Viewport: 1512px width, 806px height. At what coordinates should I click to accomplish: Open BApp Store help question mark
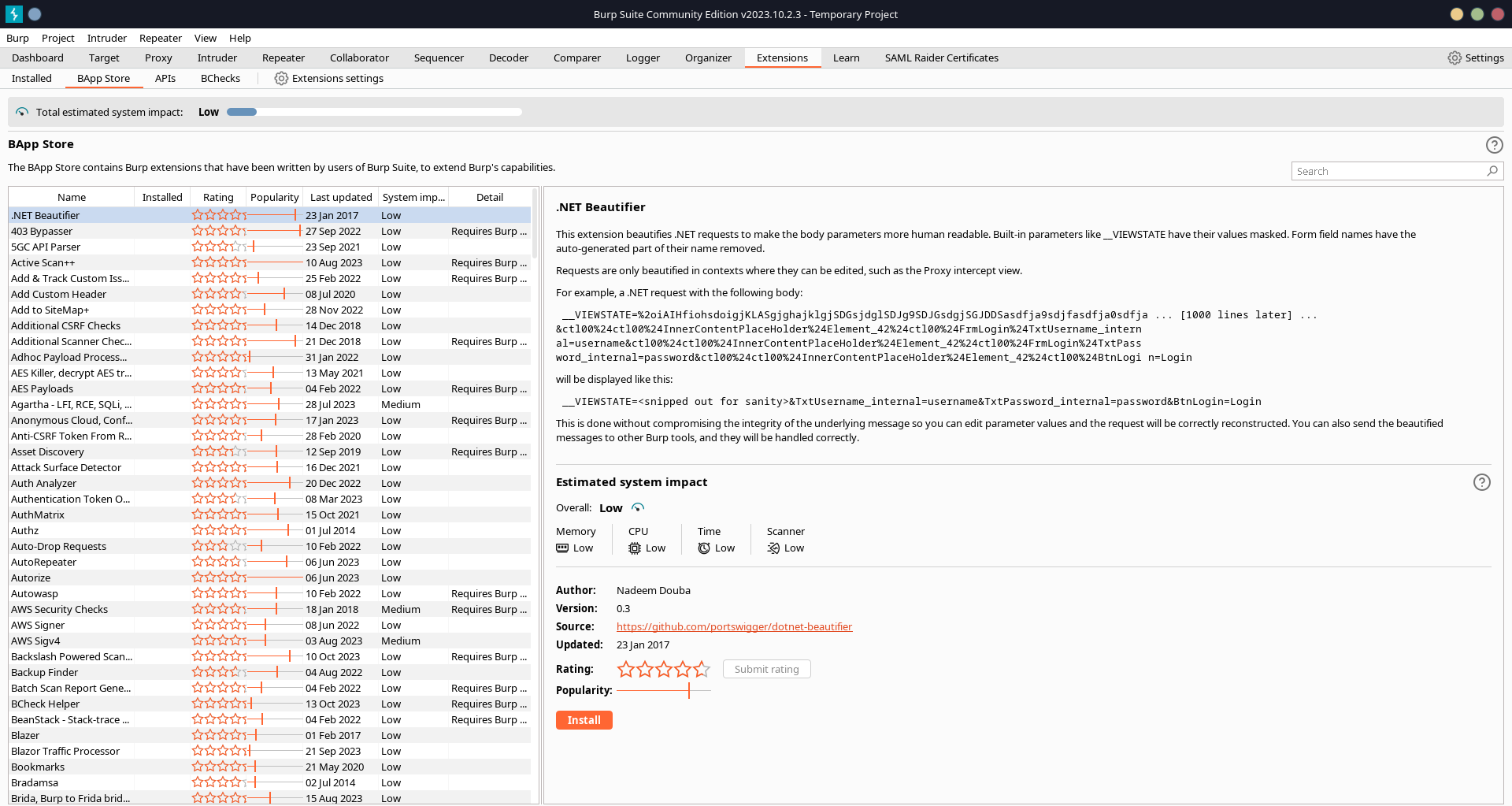1494,145
